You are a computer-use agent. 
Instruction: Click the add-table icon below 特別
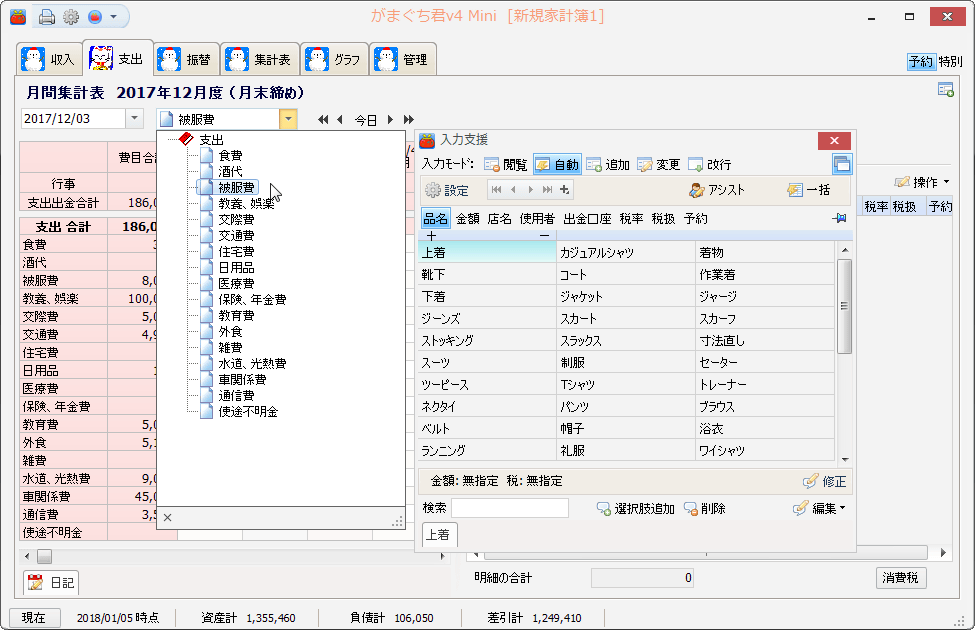click(946, 90)
